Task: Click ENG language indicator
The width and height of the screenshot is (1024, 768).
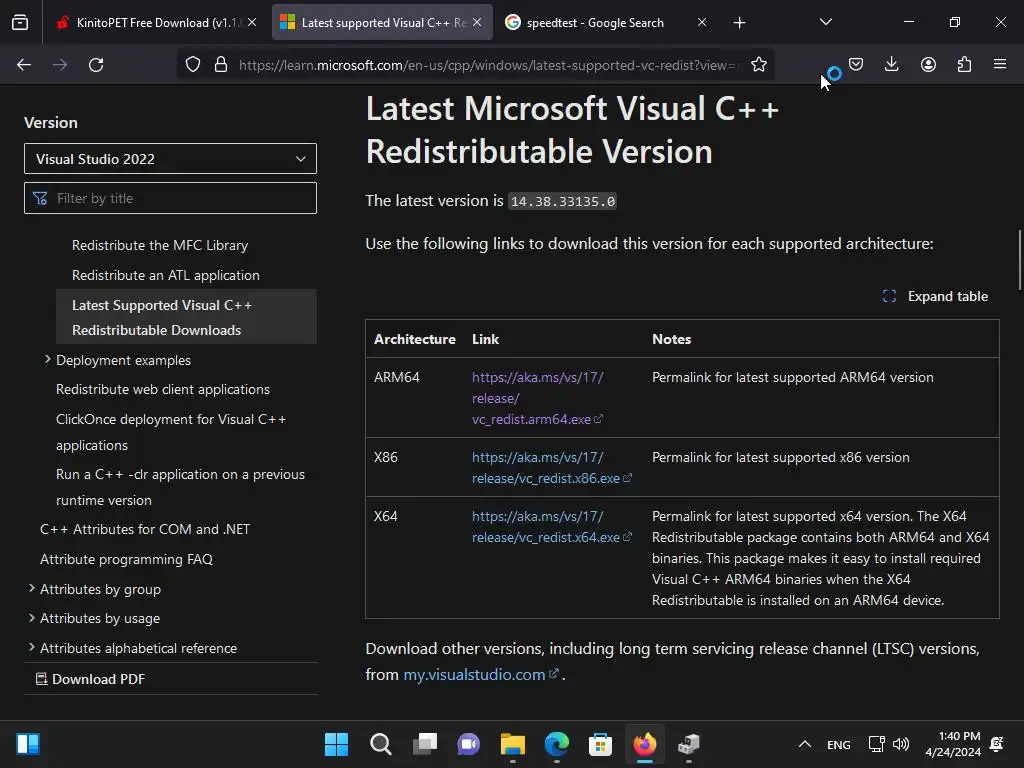Action: (839, 744)
